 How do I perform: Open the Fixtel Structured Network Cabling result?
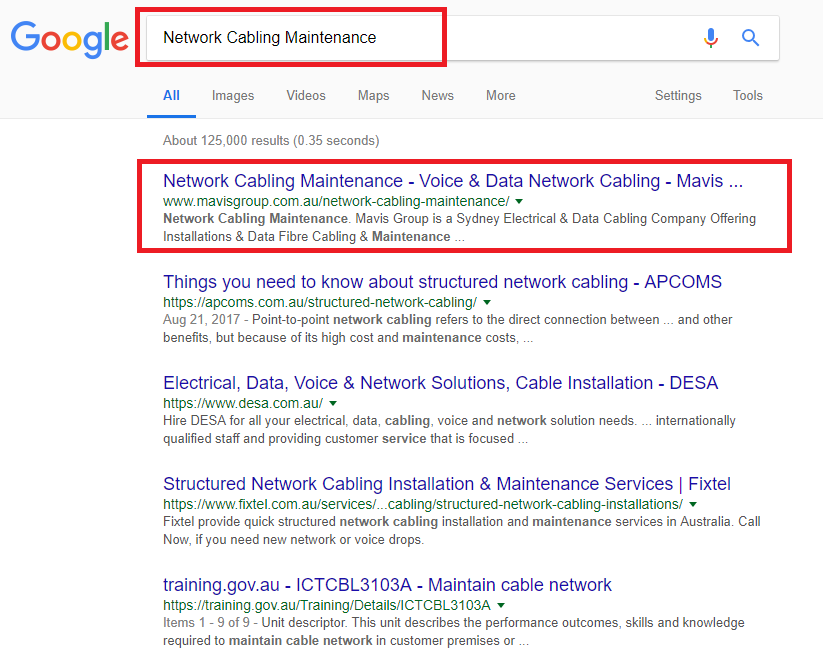447,484
